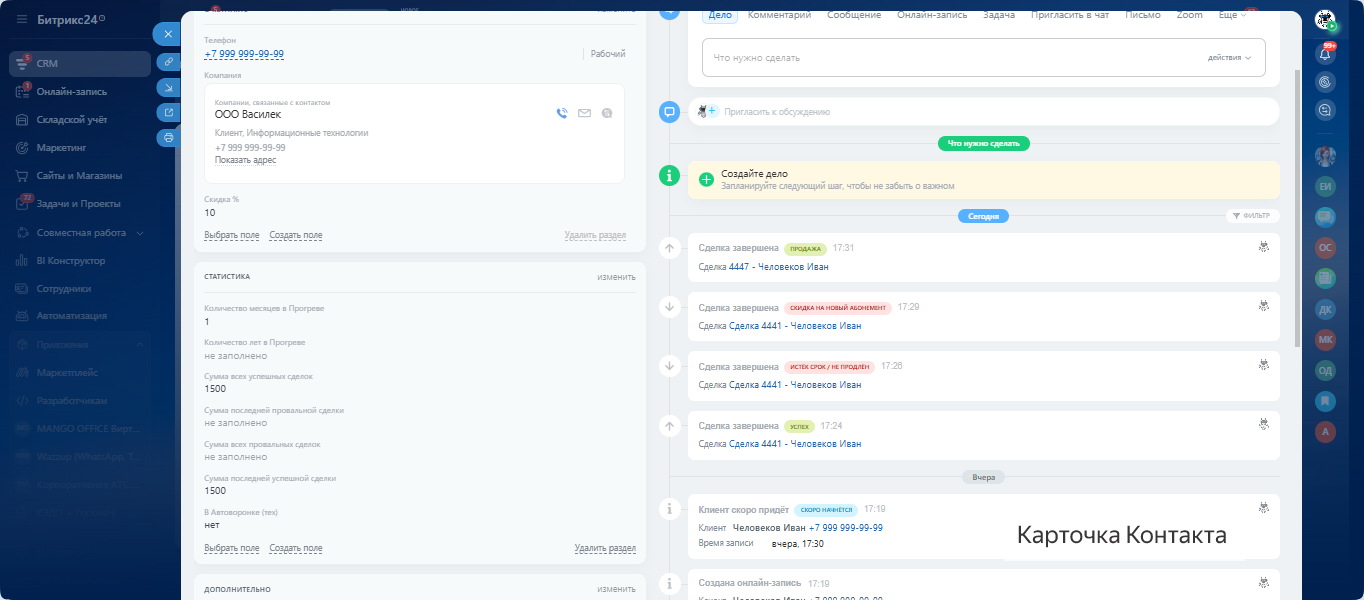Open notifications bell in the right sidebar
This screenshot has width=1364, height=600.
(1326, 55)
